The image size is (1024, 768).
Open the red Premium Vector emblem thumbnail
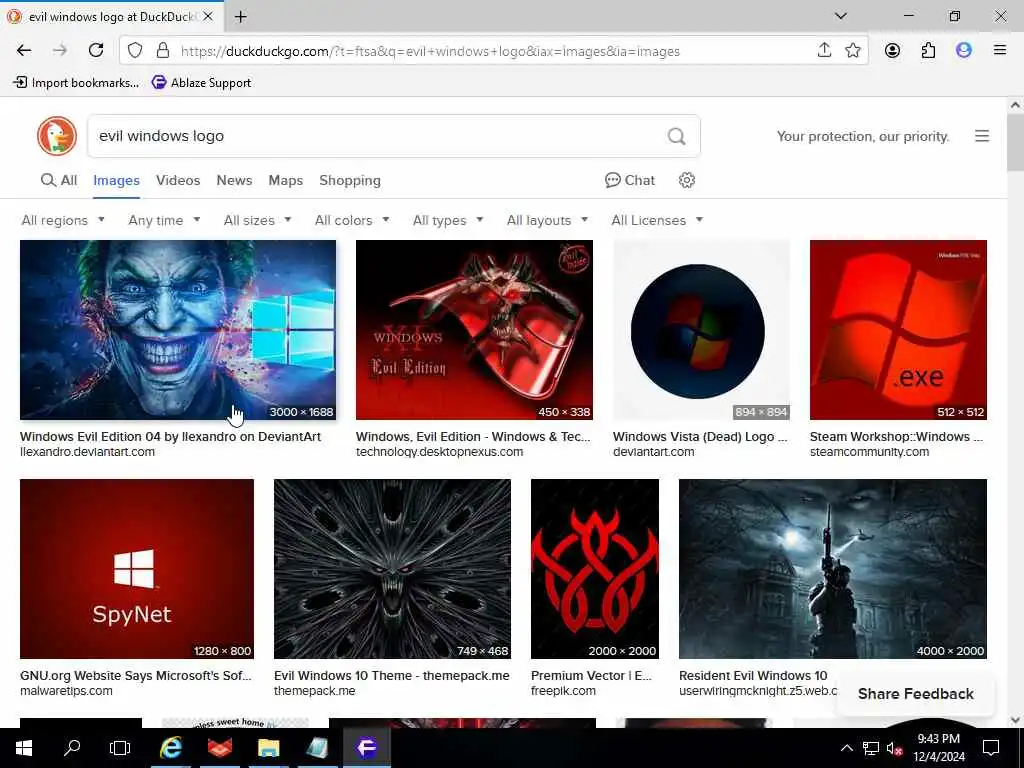595,569
